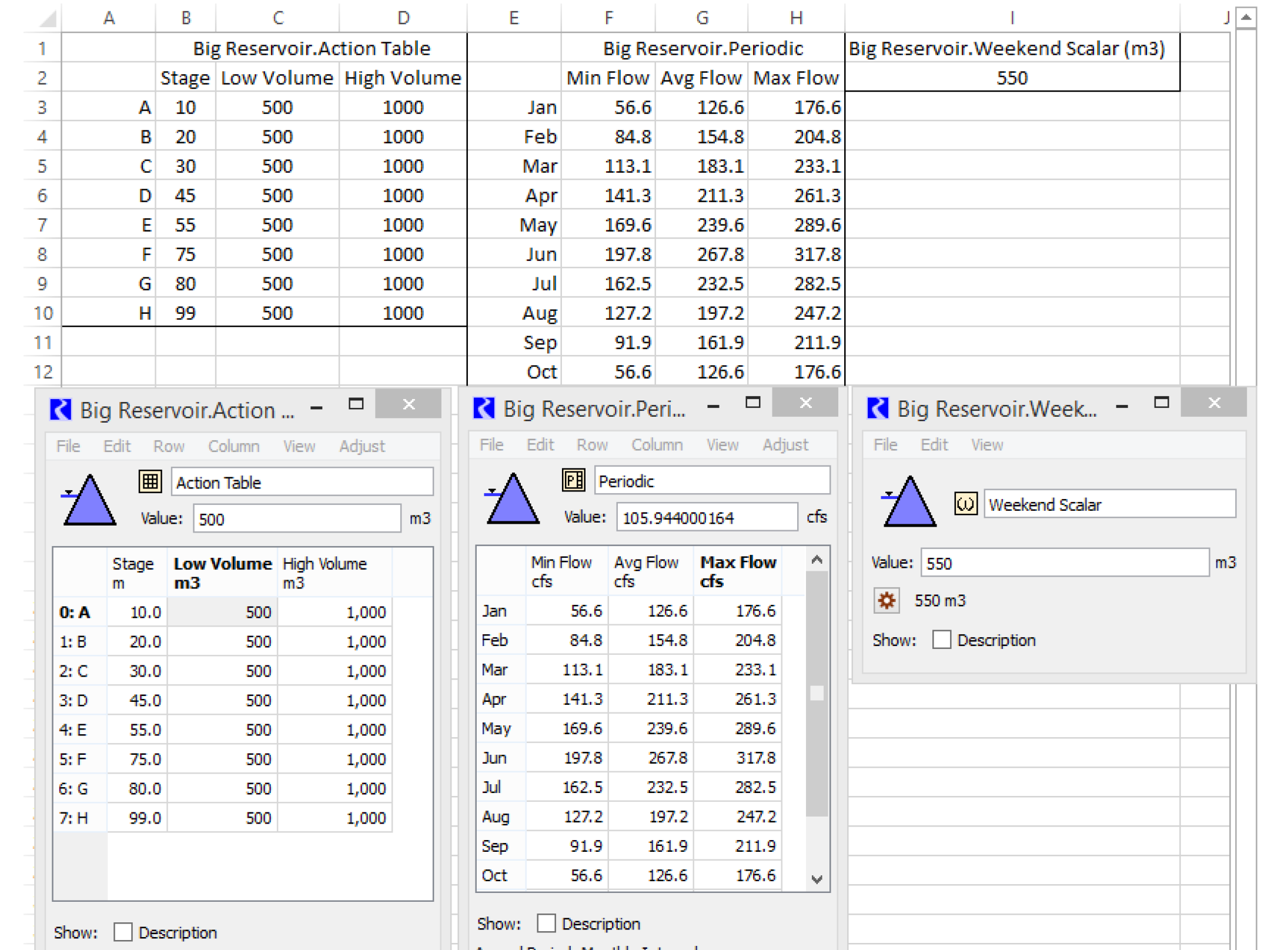Screen dimensions: 1288x950
Task: Open the Adjust menu in the Action Table window
Action: tap(362, 446)
